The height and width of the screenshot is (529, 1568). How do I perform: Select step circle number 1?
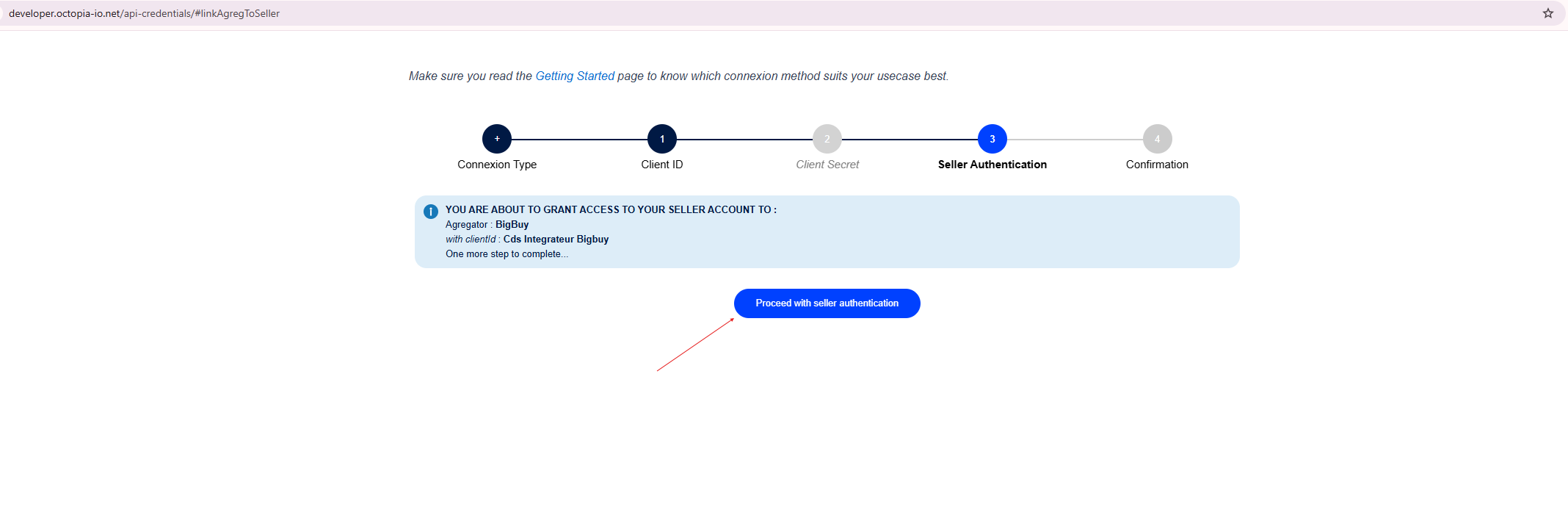tap(662, 139)
